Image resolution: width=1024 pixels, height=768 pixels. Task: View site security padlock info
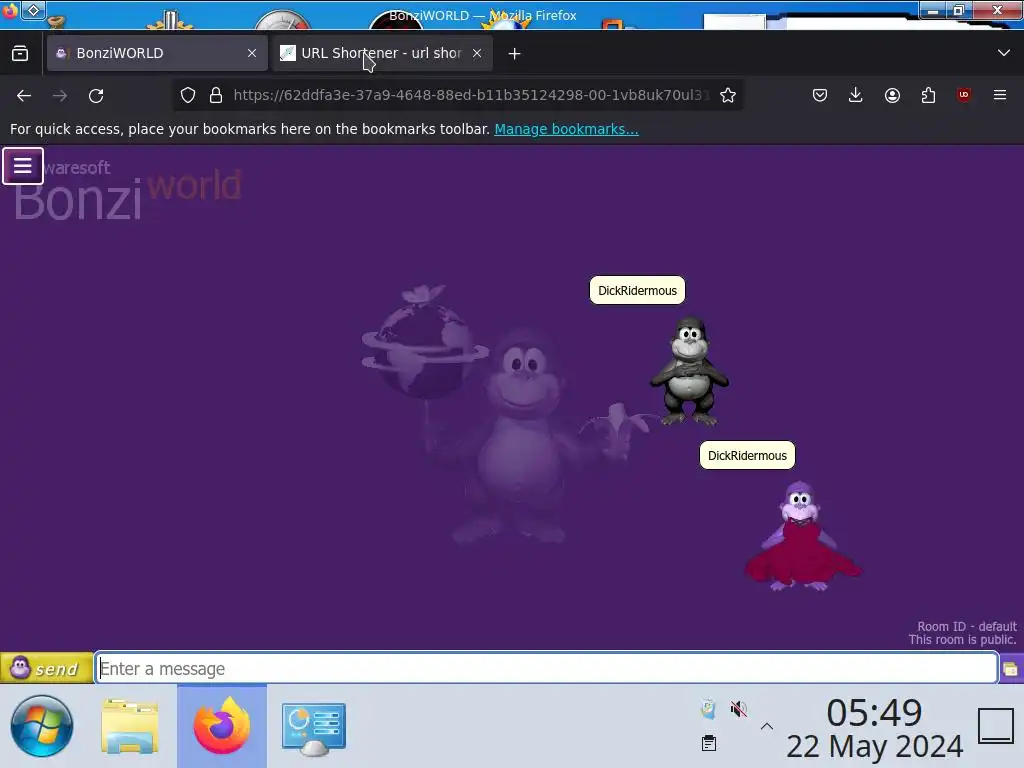pos(216,95)
